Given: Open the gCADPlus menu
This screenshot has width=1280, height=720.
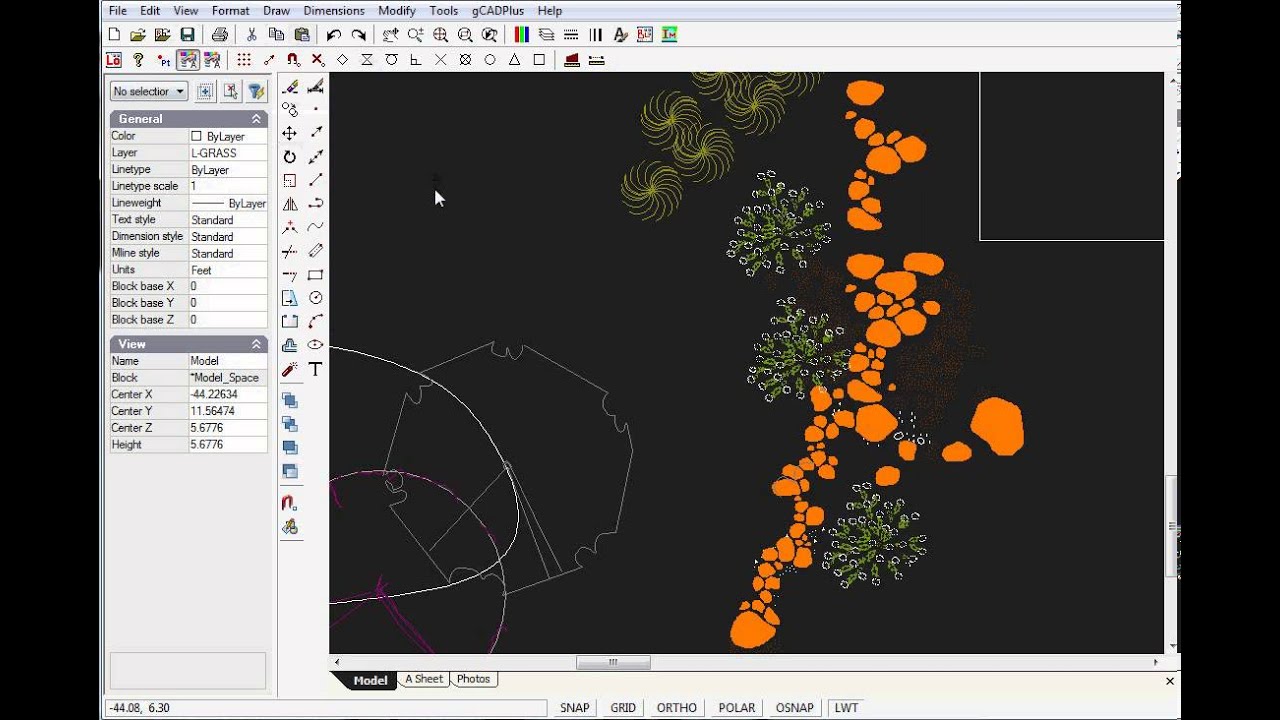Looking at the screenshot, I should 498,11.
